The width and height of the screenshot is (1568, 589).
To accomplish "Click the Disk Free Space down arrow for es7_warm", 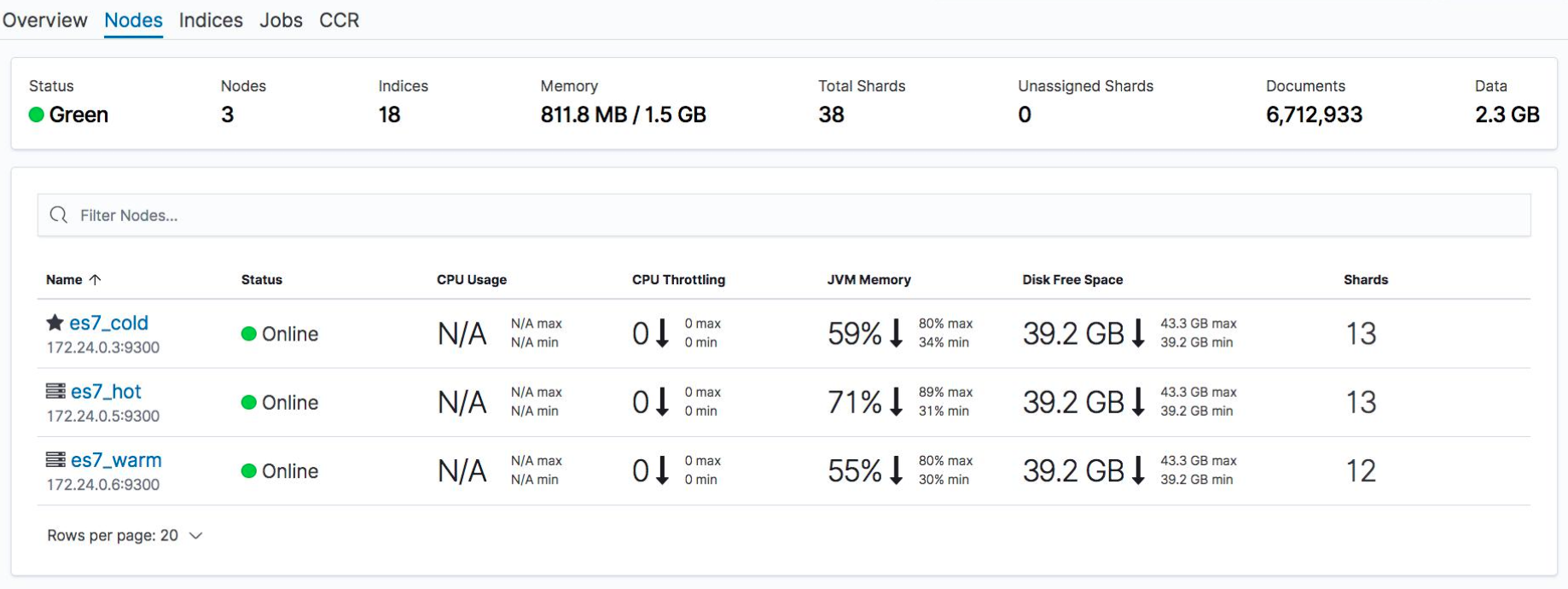I will point(1138,470).
